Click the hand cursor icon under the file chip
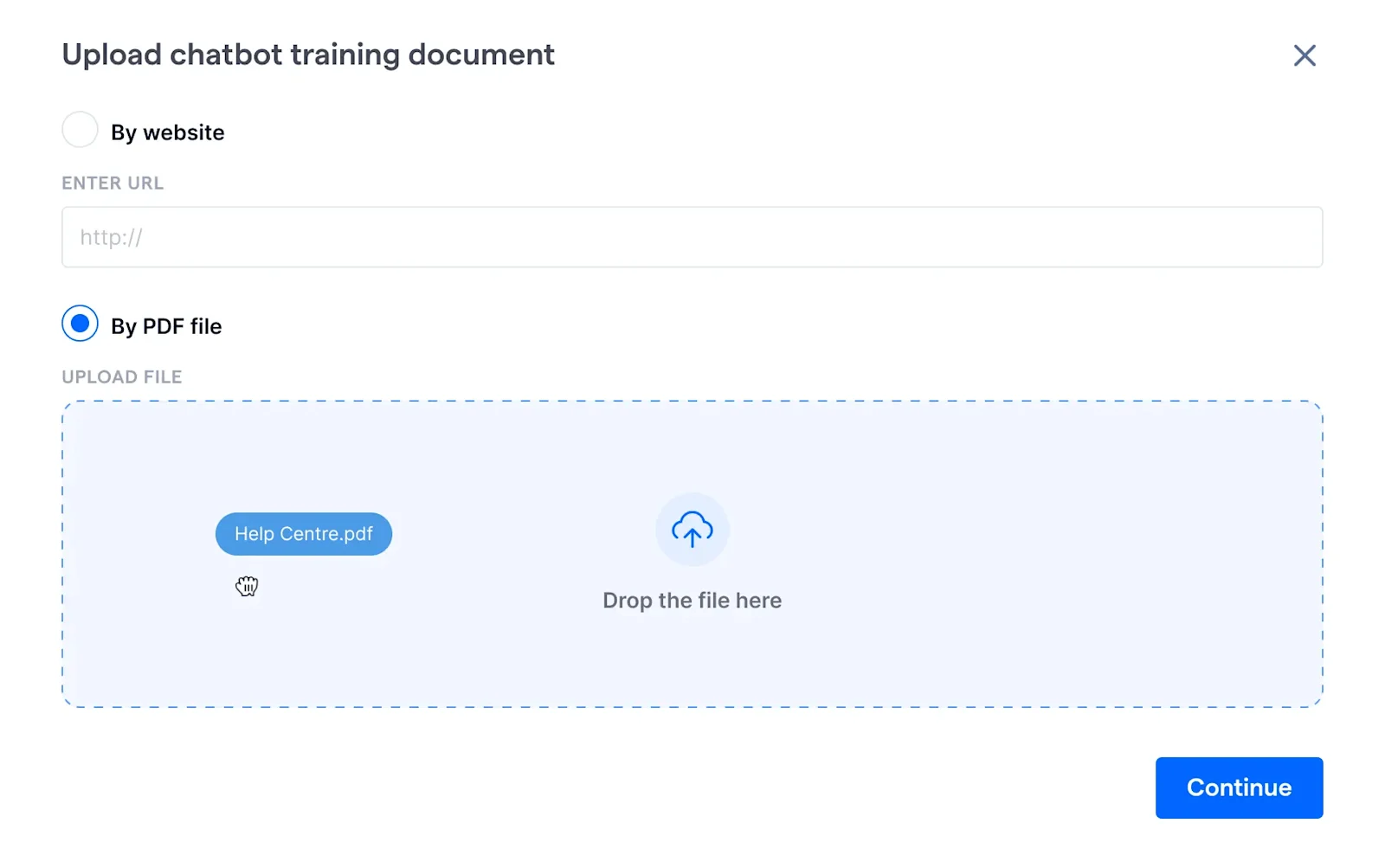The width and height of the screenshot is (1385, 868). (246, 587)
